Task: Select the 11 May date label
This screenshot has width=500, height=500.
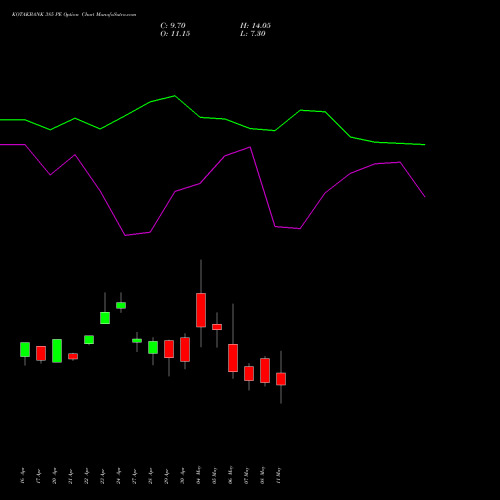Action: point(278,475)
